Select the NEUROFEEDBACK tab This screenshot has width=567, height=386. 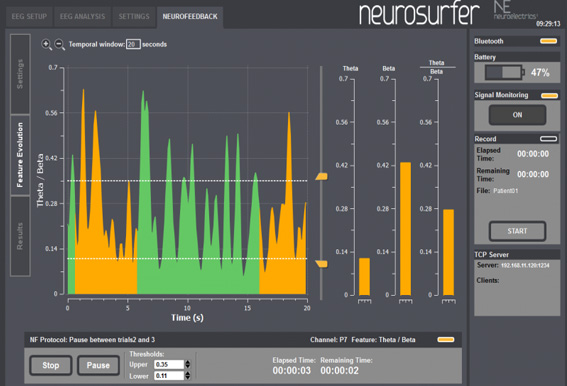coord(190,17)
